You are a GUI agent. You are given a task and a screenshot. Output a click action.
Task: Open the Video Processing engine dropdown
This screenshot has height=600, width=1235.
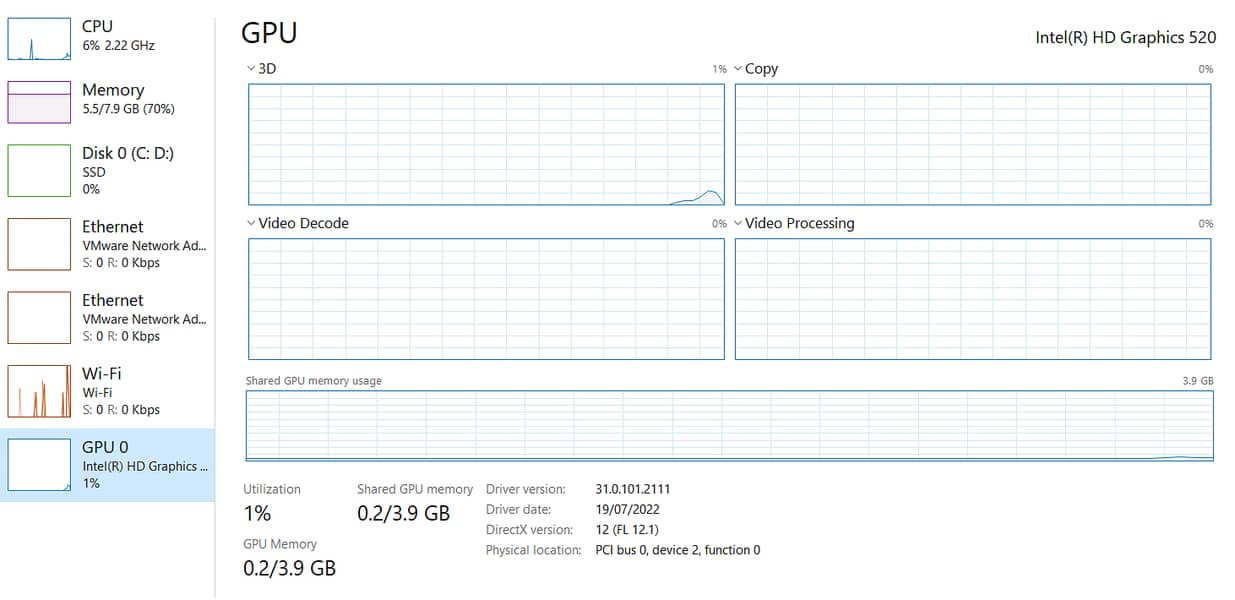(738, 223)
